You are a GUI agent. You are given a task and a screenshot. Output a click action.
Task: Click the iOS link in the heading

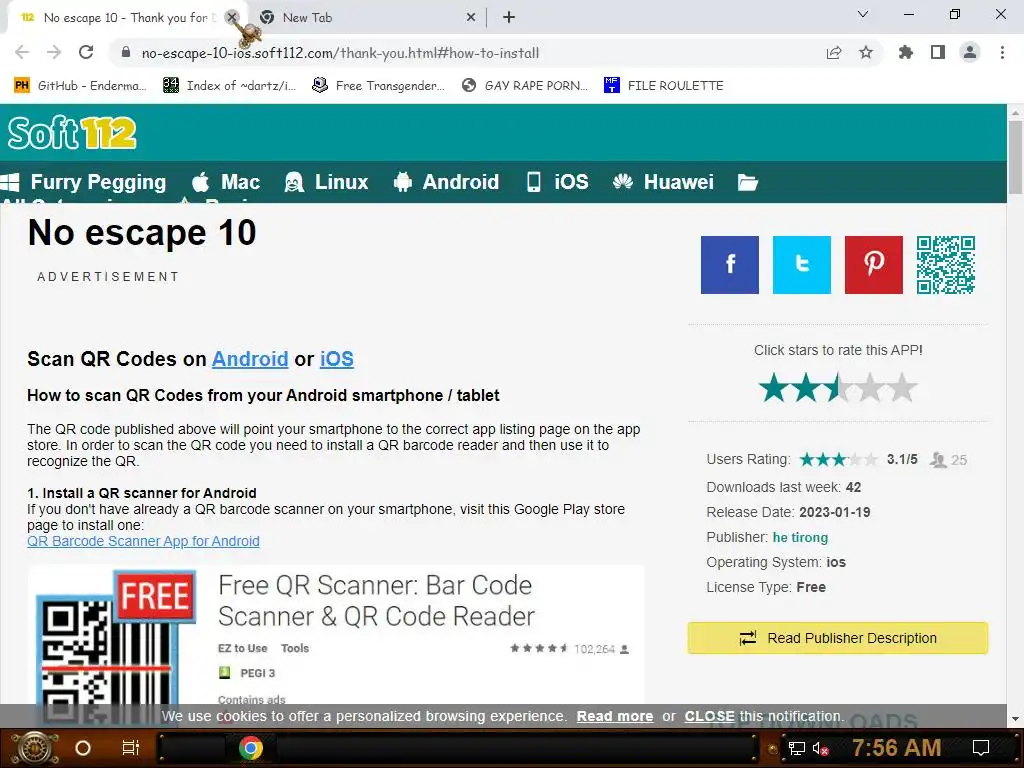point(337,359)
